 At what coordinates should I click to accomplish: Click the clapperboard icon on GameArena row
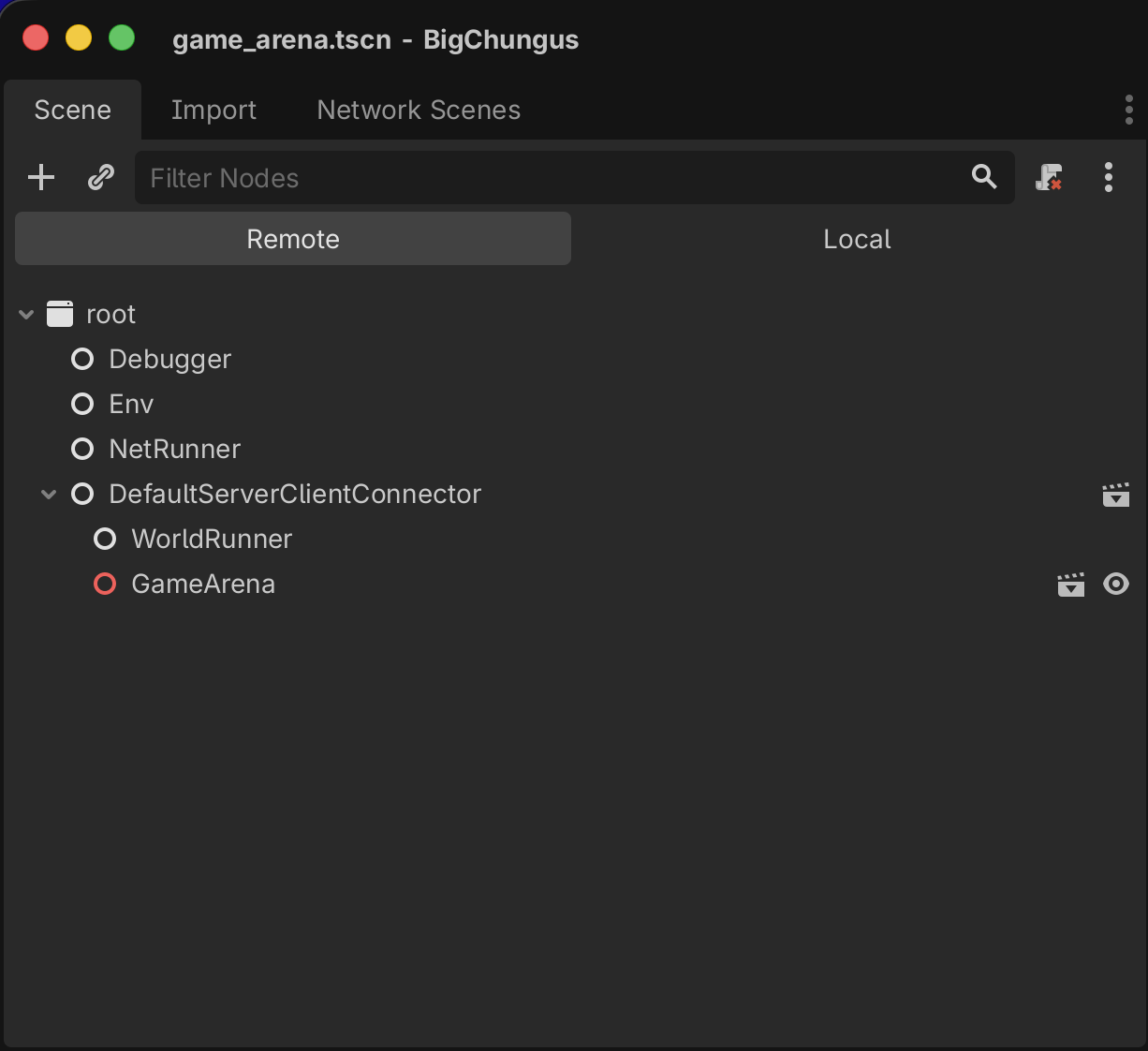tap(1071, 584)
